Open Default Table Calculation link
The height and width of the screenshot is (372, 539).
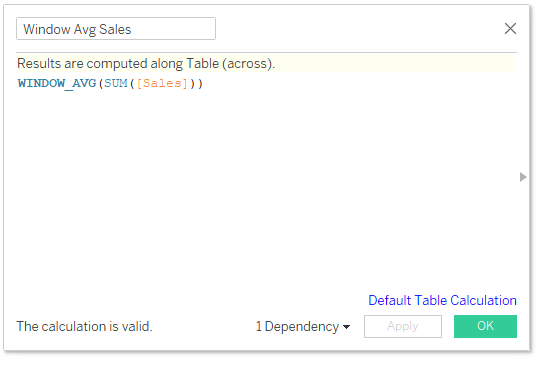click(442, 300)
